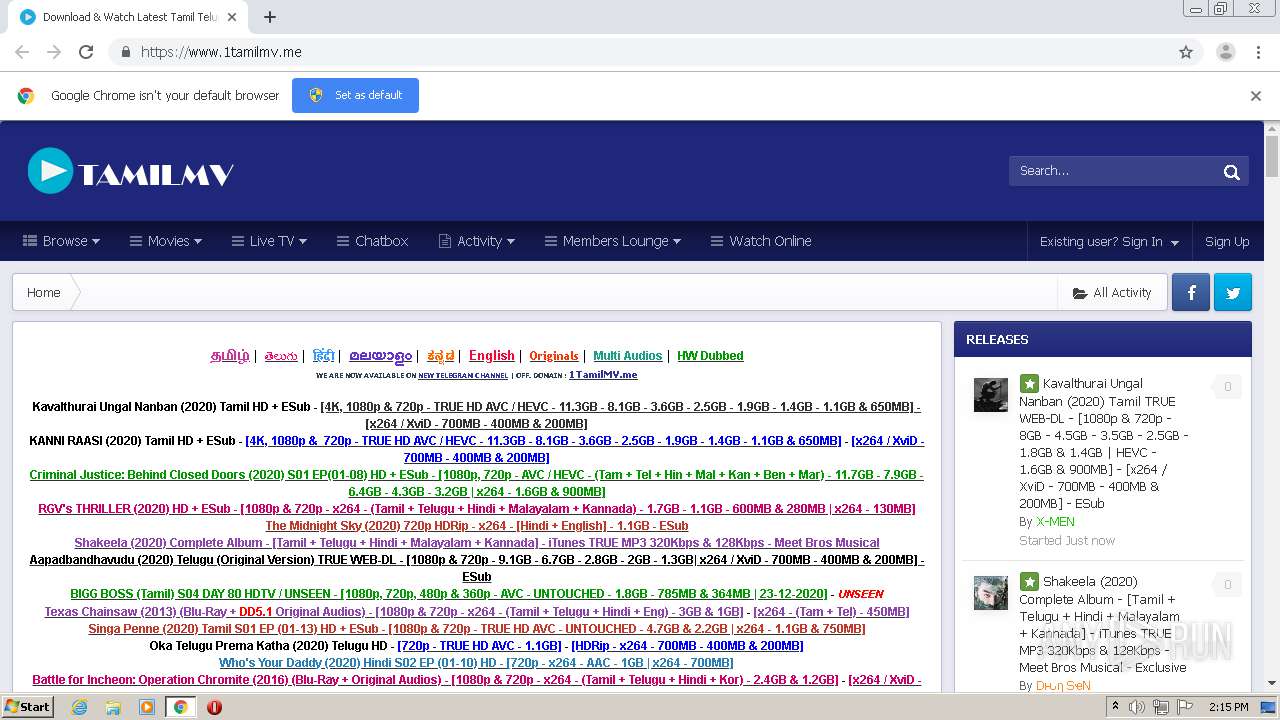This screenshot has width=1280, height=720.
Task: Expand the Live TV menu
Action: coord(270,241)
